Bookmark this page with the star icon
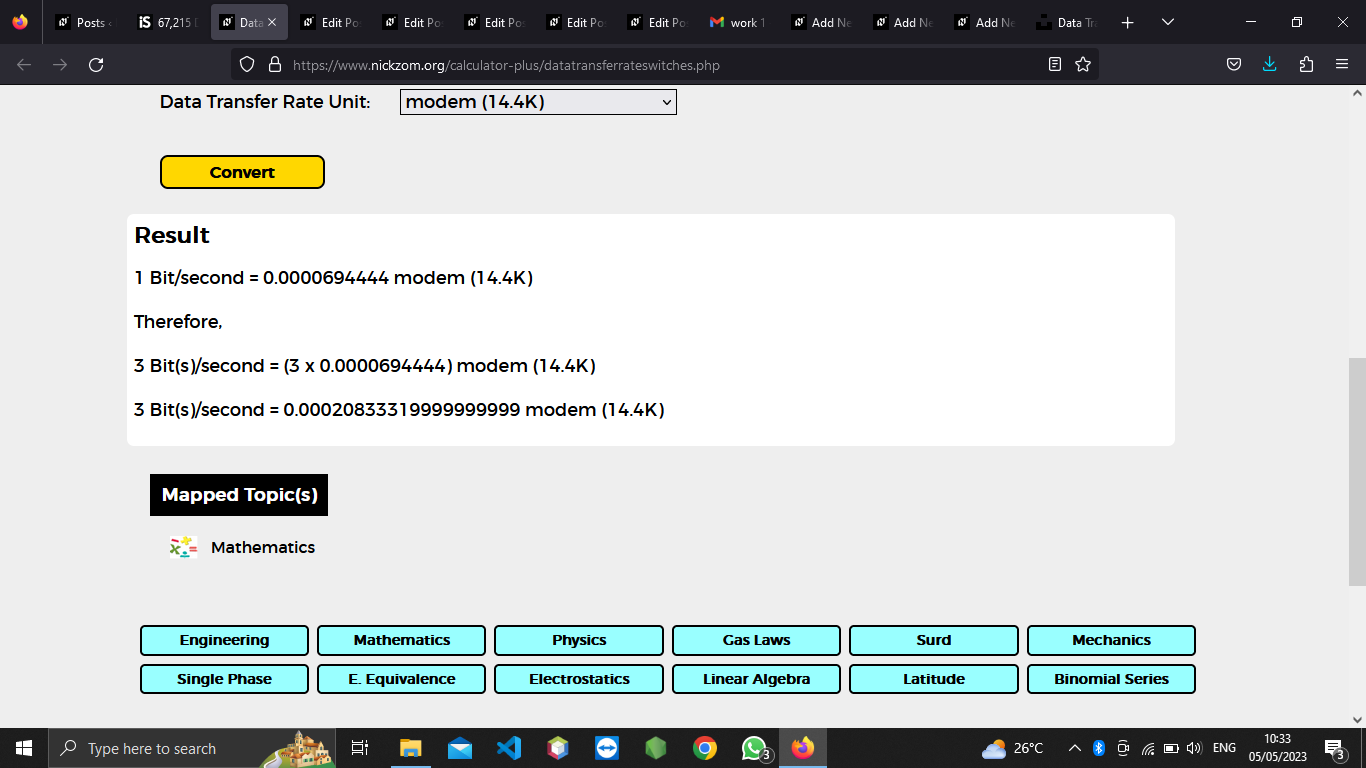 (x=1083, y=65)
